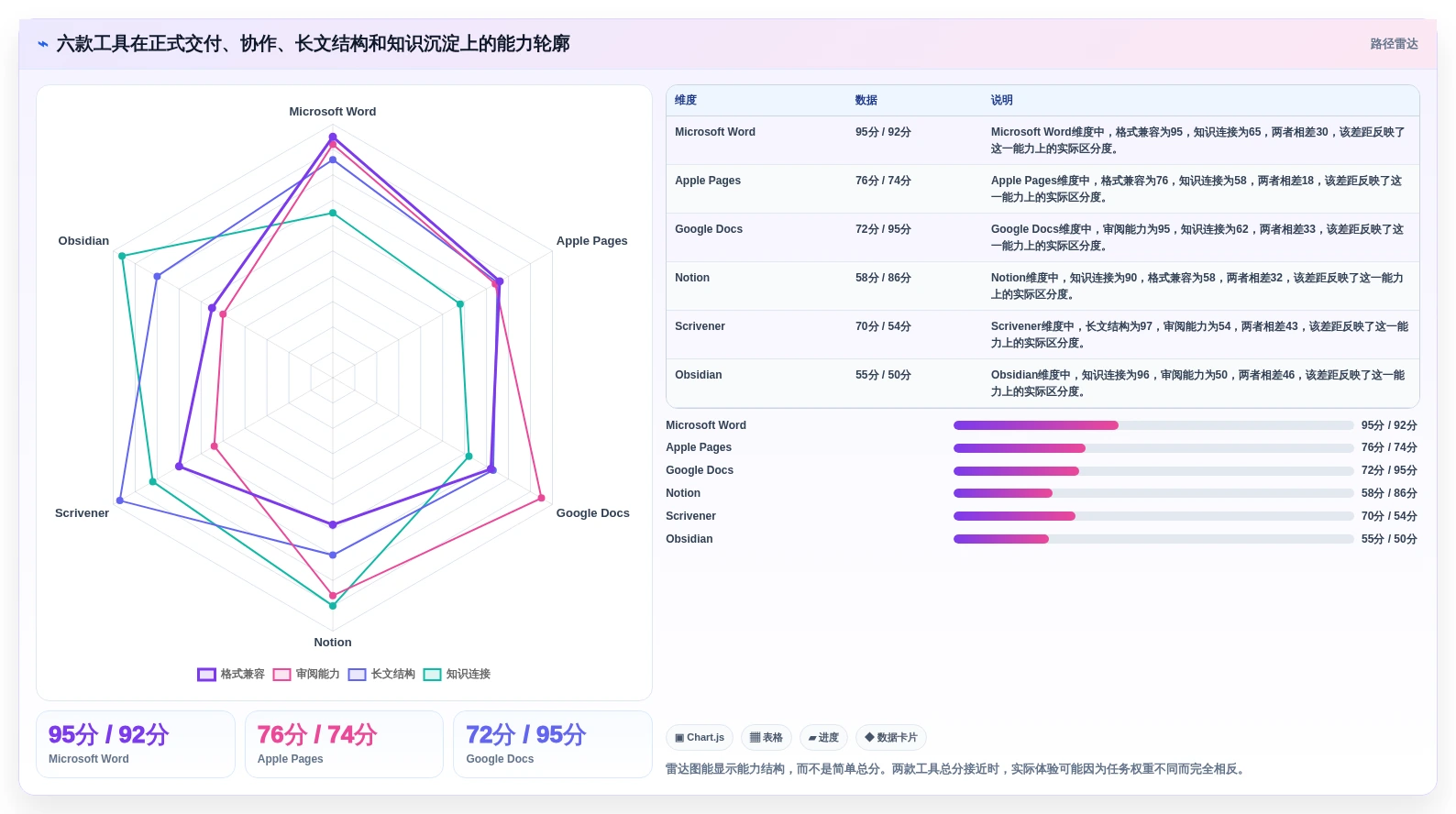Click the Chart.js tag chip
This screenshot has width=1456, height=814.
tap(700, 737)
